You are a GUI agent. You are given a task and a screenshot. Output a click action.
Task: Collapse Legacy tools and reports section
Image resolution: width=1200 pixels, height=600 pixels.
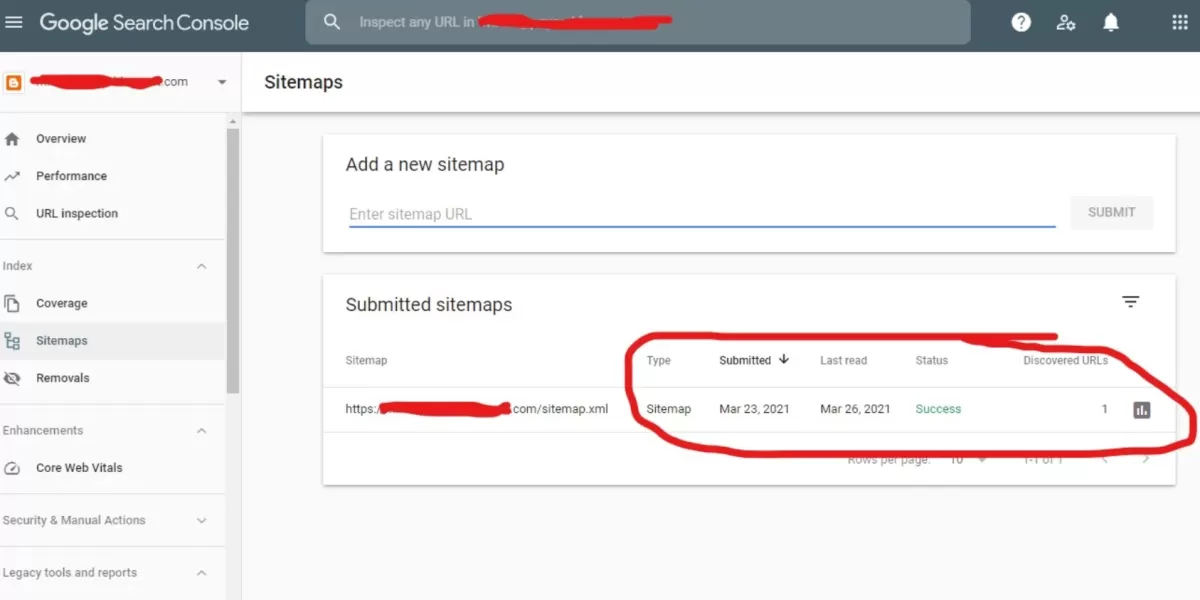pos(201,573)
